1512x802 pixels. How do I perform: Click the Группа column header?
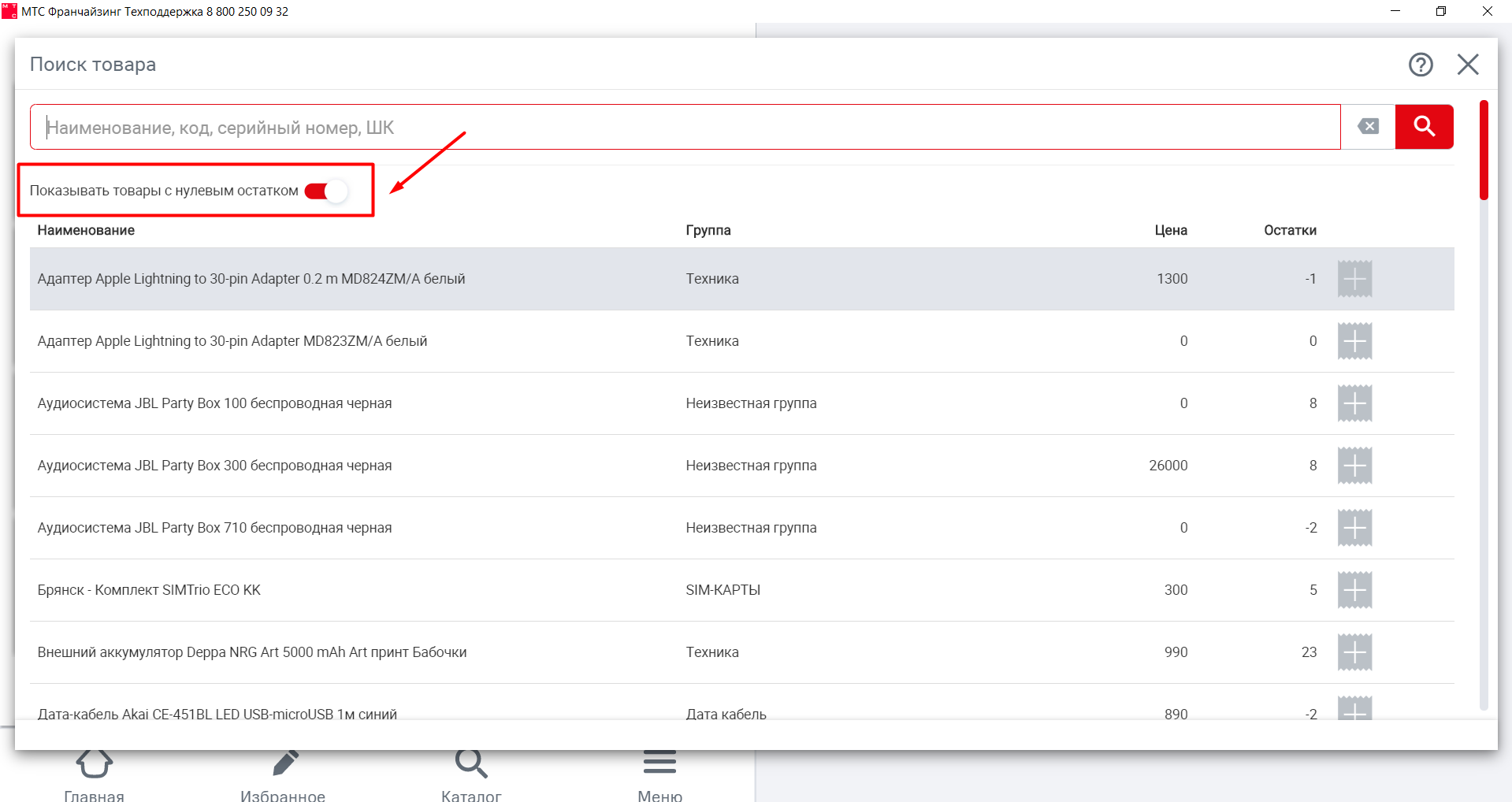coord(708,230)
